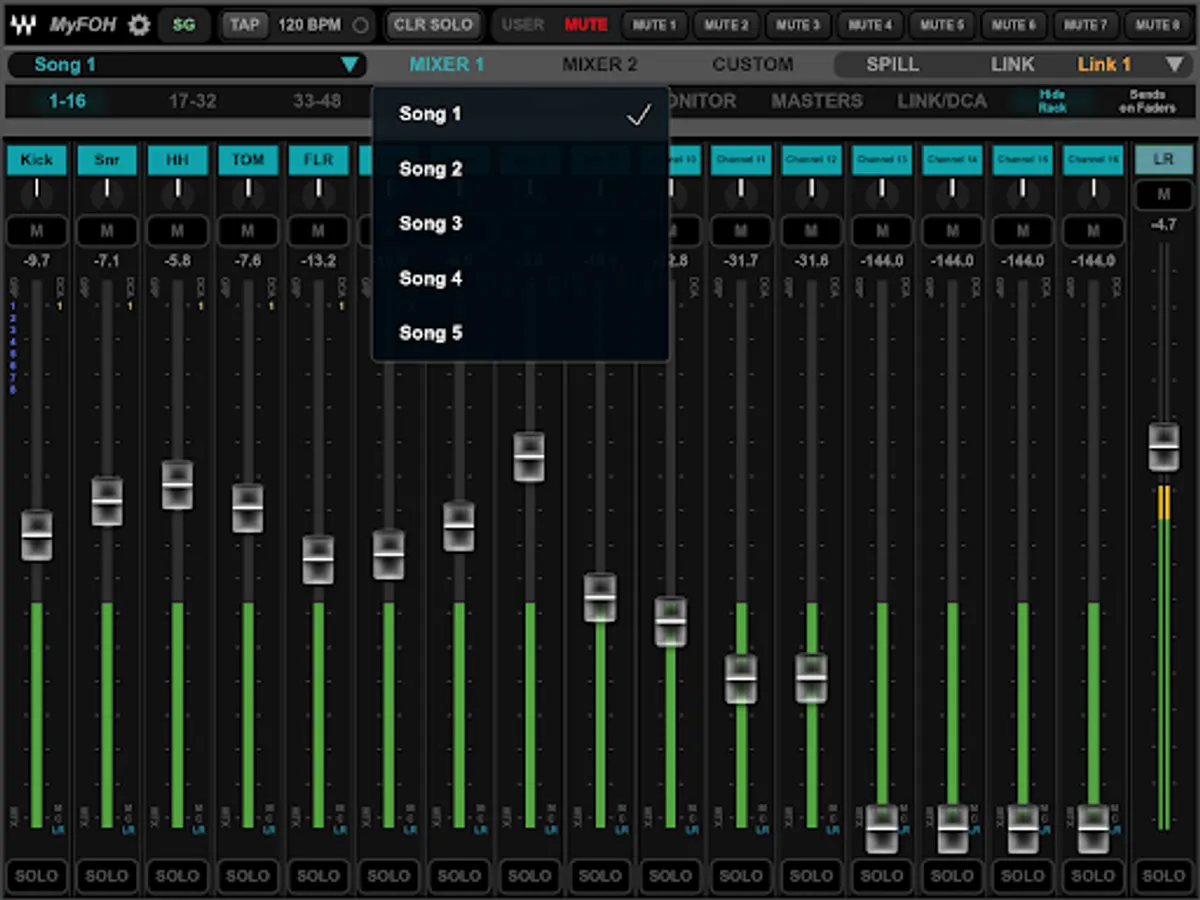Screen dimensions: 1200x900
Task: Solo the Snr channel
Action: [x=107, y=876]
